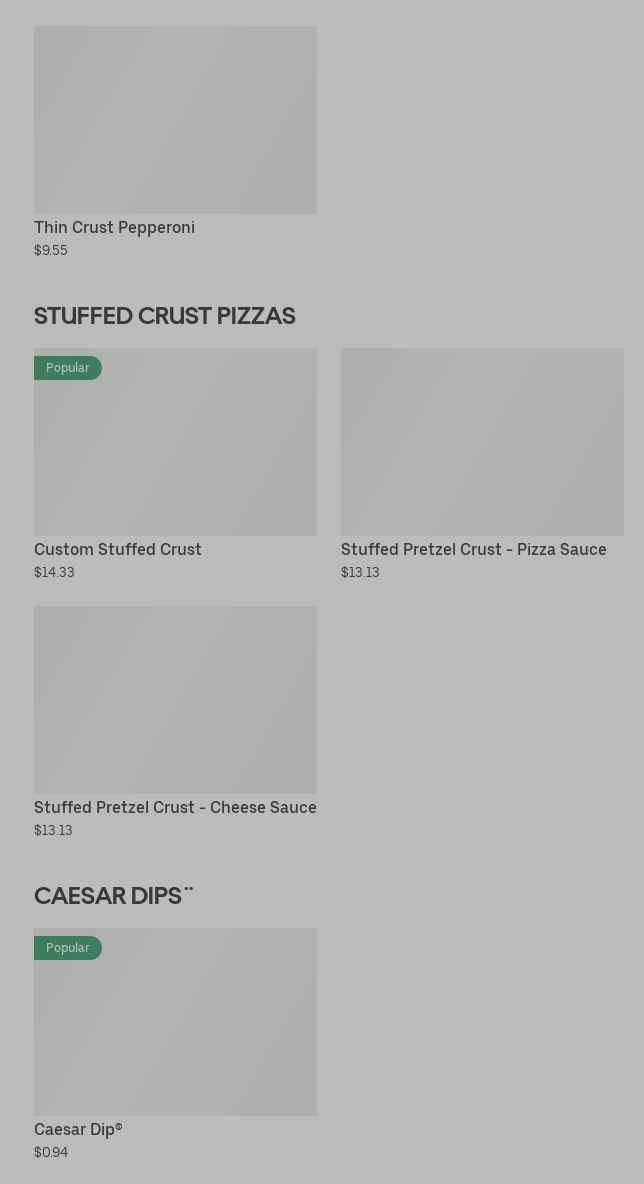
Task: Select the Custom Stuffed Crust name link
Action: coord(118,549)
